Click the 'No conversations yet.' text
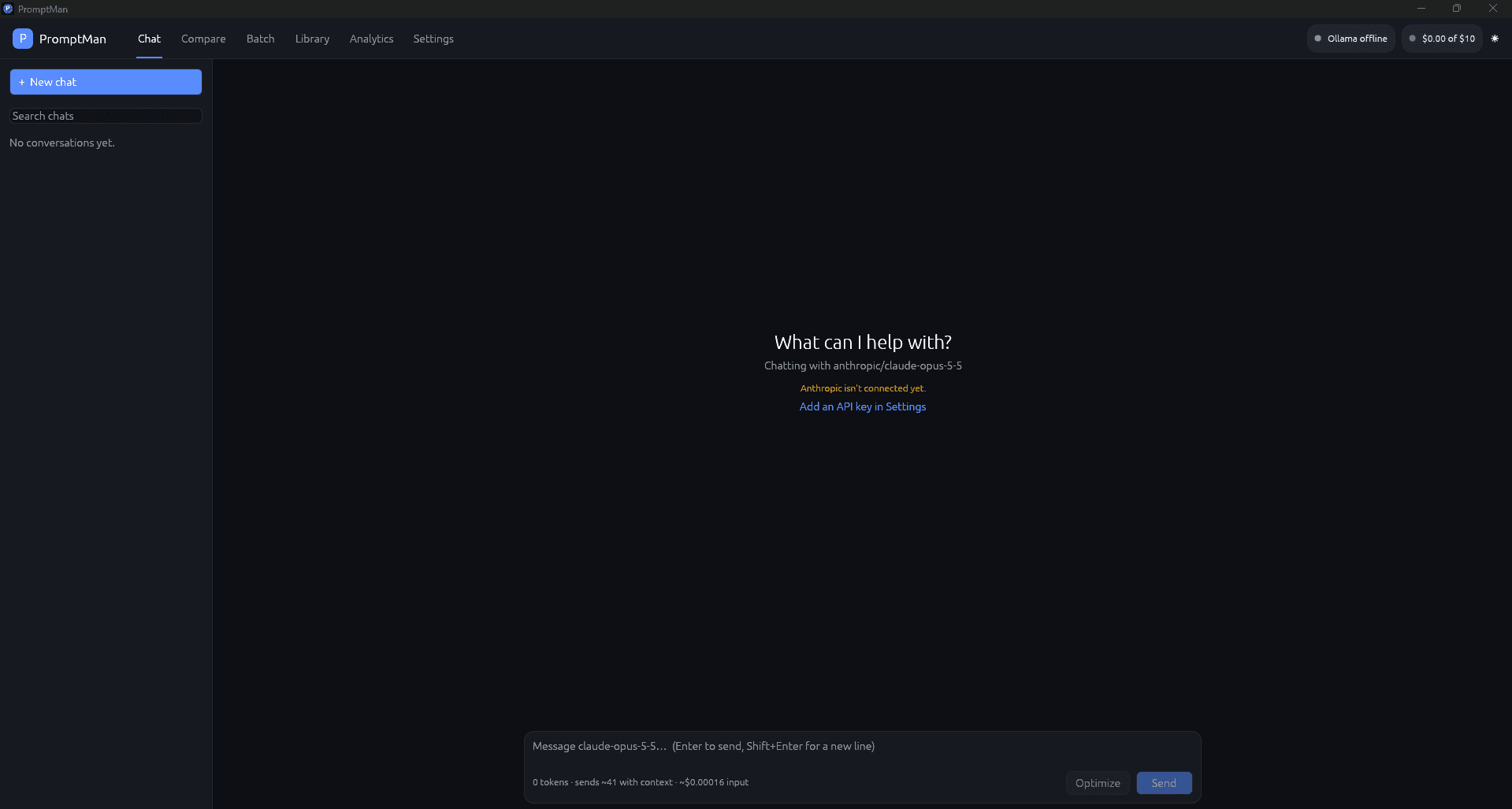Image resolution: width=1512 pixels, height=809 pixels. click(x=62, y=143)
